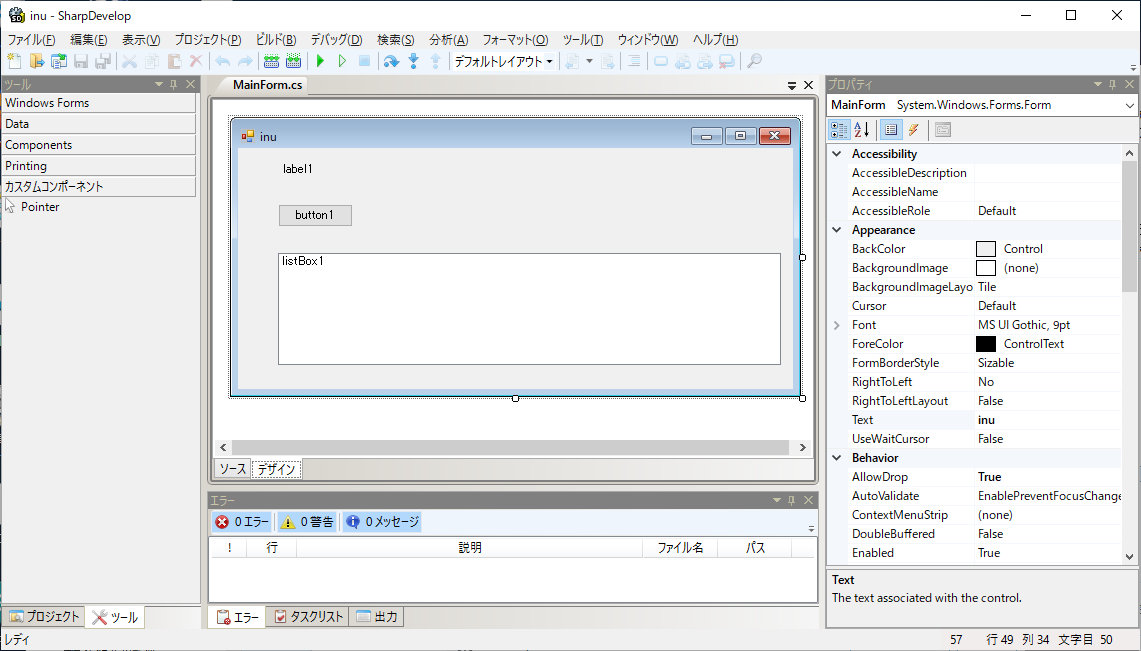Build the solution using the build icon
The image size is (1141, 651).
[x=271, y=60]
